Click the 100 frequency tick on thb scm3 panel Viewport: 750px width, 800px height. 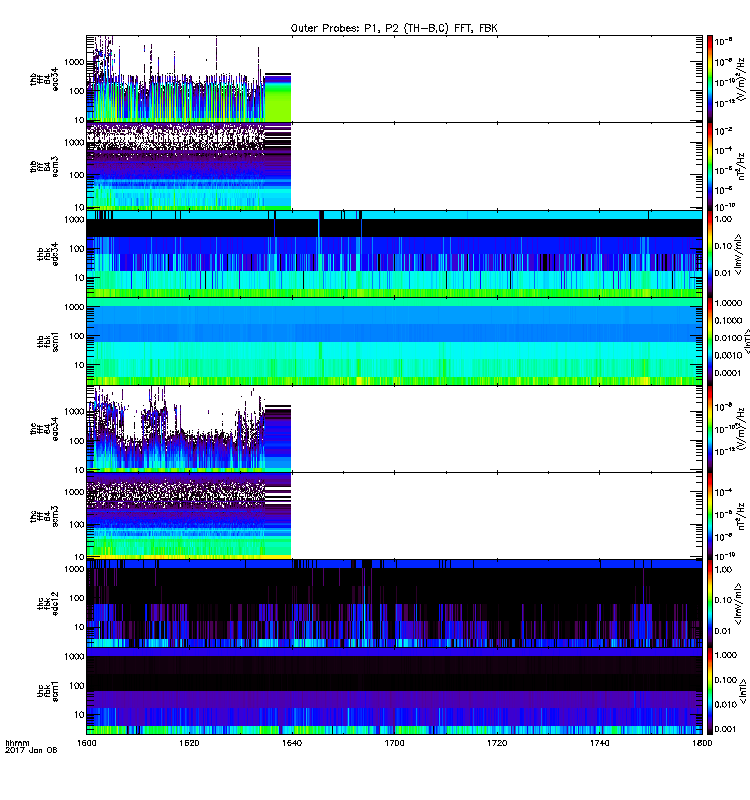click(x=77, y=175)
